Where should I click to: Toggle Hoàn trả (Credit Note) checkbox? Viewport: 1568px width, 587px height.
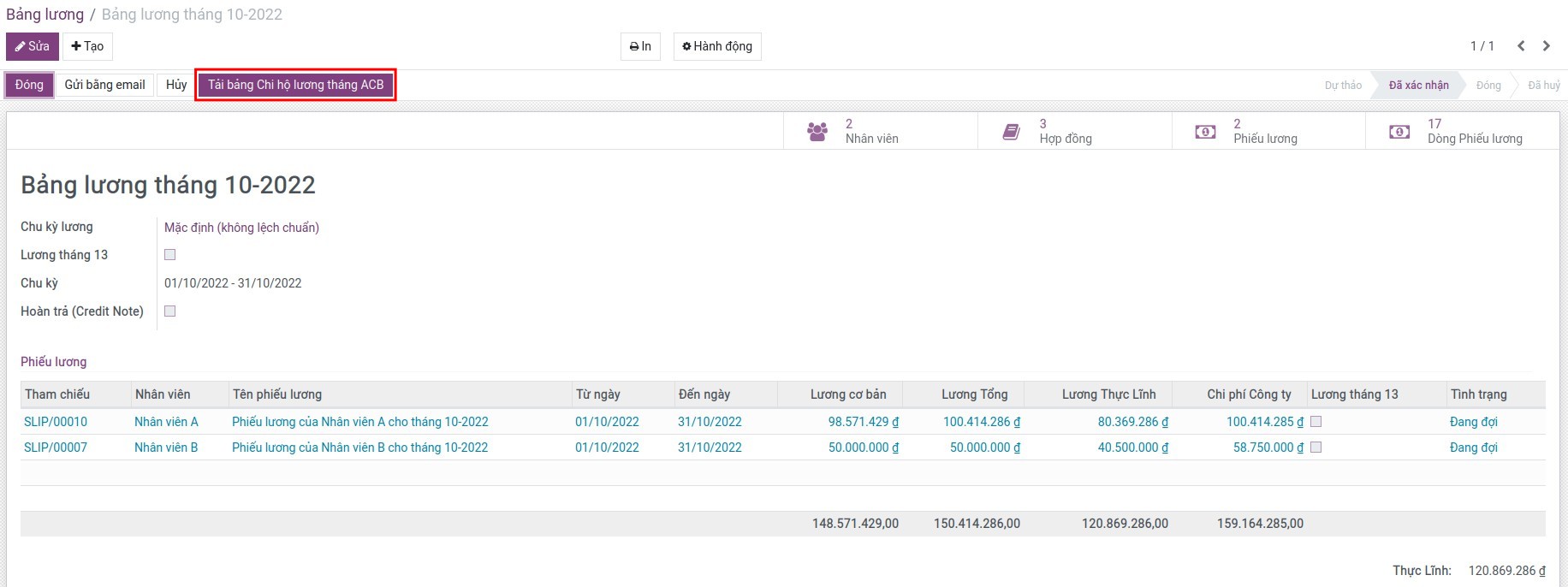[170, 311]
